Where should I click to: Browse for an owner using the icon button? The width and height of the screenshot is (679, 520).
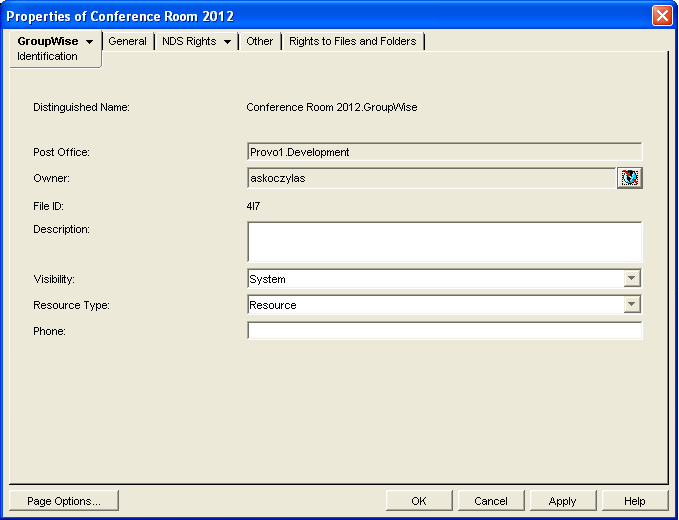tap(629, 178)
